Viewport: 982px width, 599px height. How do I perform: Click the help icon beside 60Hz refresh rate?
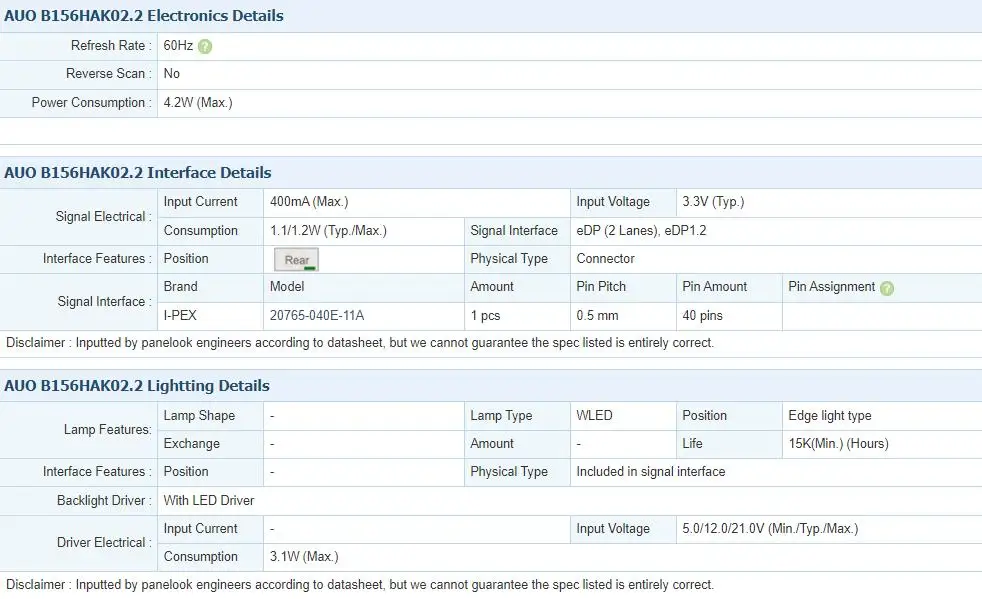tap(205, 46)
